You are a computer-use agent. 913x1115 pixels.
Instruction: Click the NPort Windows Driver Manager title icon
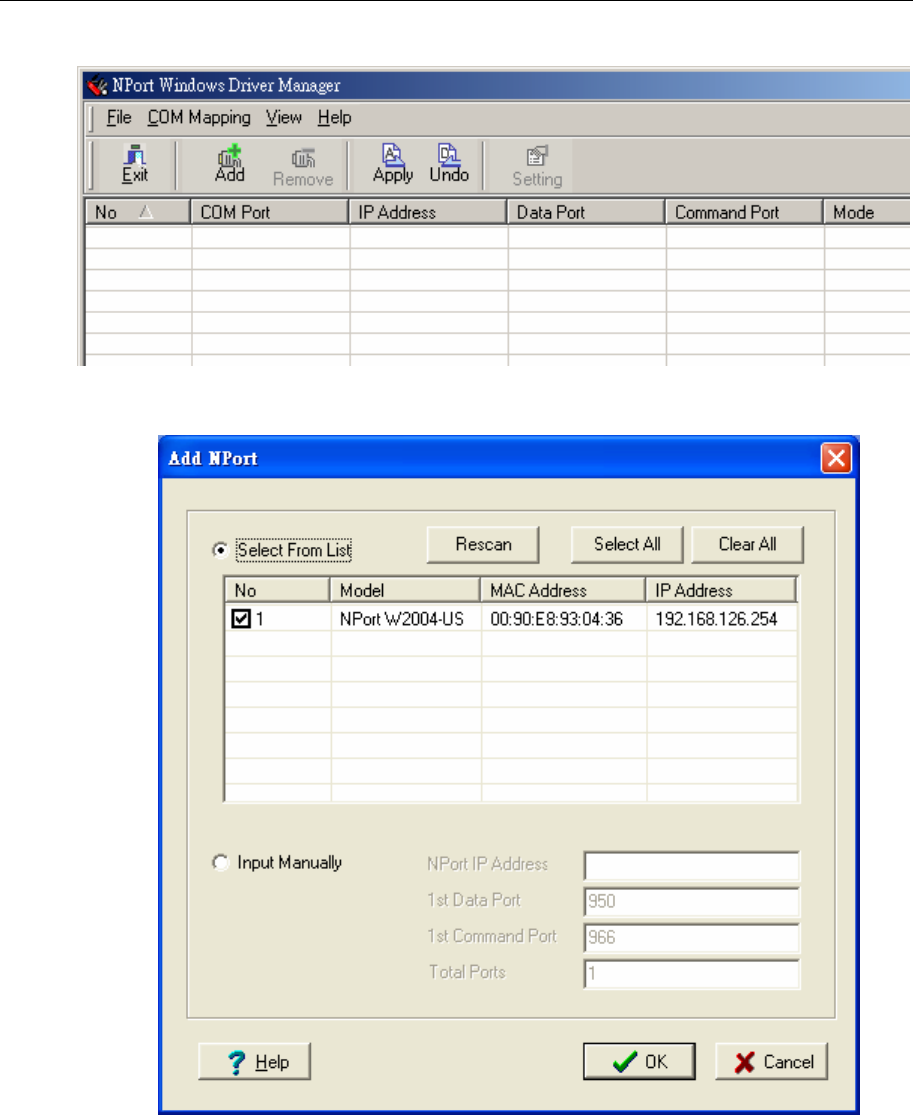pyautogui.click(x=97, y=86)
